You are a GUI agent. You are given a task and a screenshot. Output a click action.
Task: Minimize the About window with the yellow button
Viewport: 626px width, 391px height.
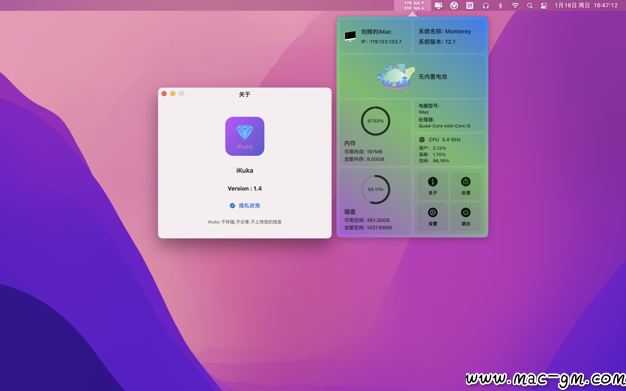pyautogui.click(x=173, y=93)
